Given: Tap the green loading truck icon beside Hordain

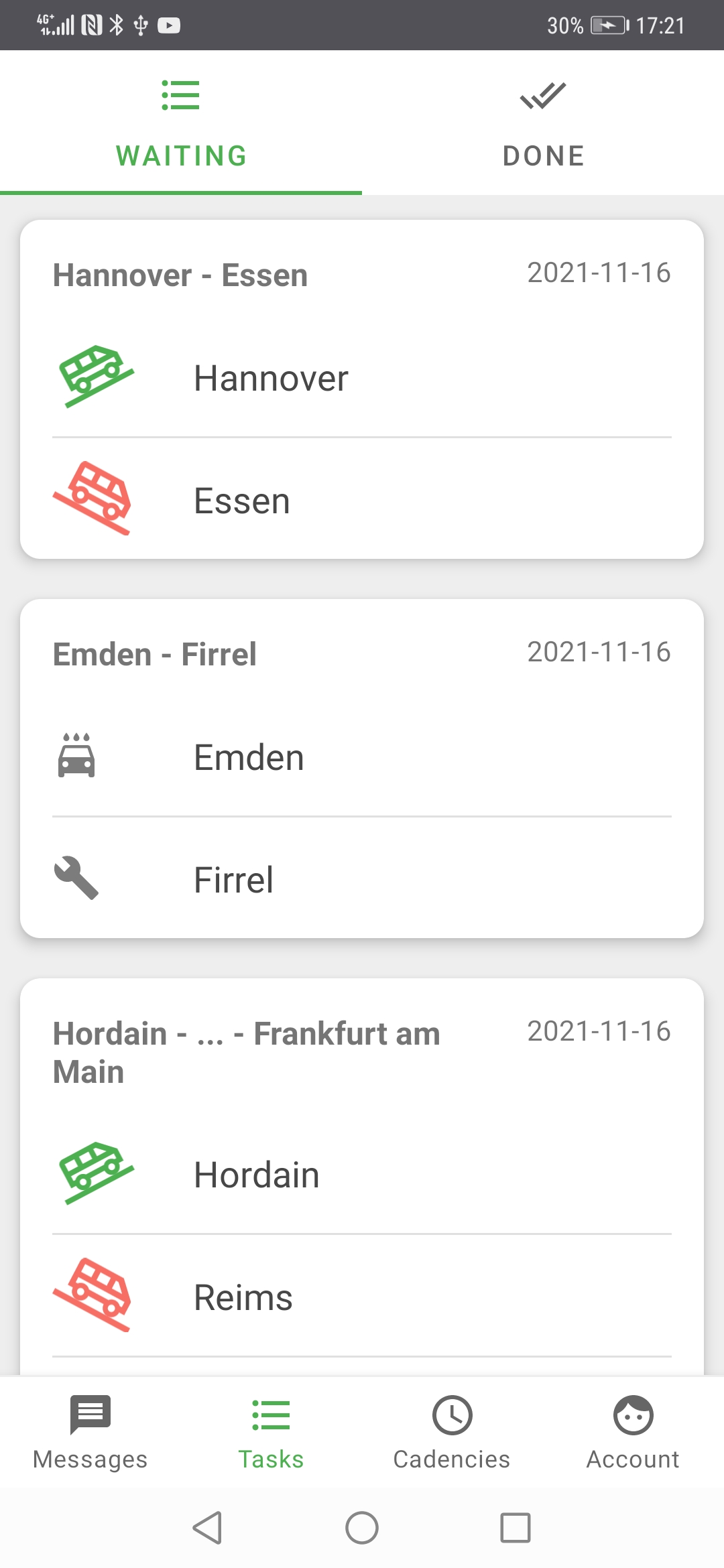Looking at the screenshot, I should pyautogui.click(x=95, y=1173).
